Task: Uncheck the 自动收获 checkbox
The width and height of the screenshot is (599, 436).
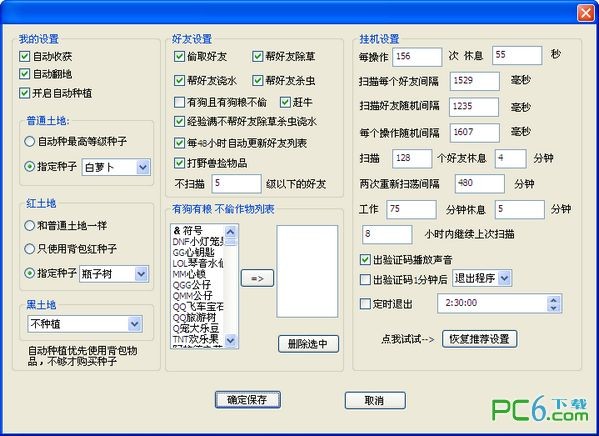Action: coord(24,56)
